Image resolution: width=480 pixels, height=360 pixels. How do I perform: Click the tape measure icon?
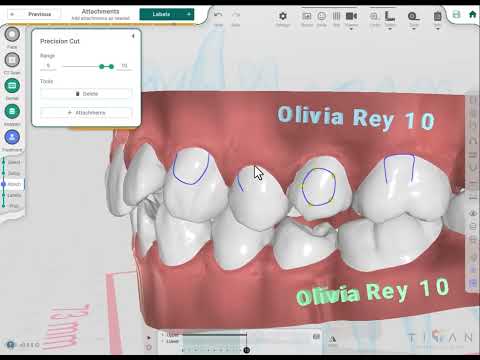pos(414,16)
